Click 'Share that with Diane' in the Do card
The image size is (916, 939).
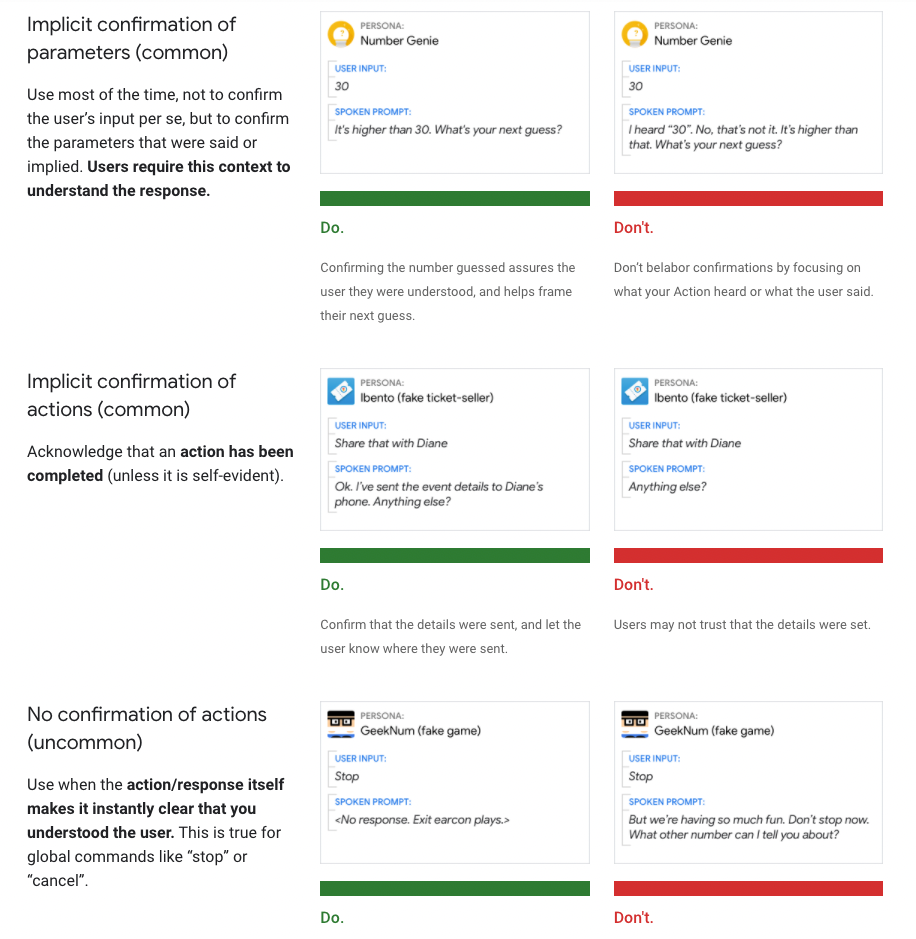tap(391, 443)
